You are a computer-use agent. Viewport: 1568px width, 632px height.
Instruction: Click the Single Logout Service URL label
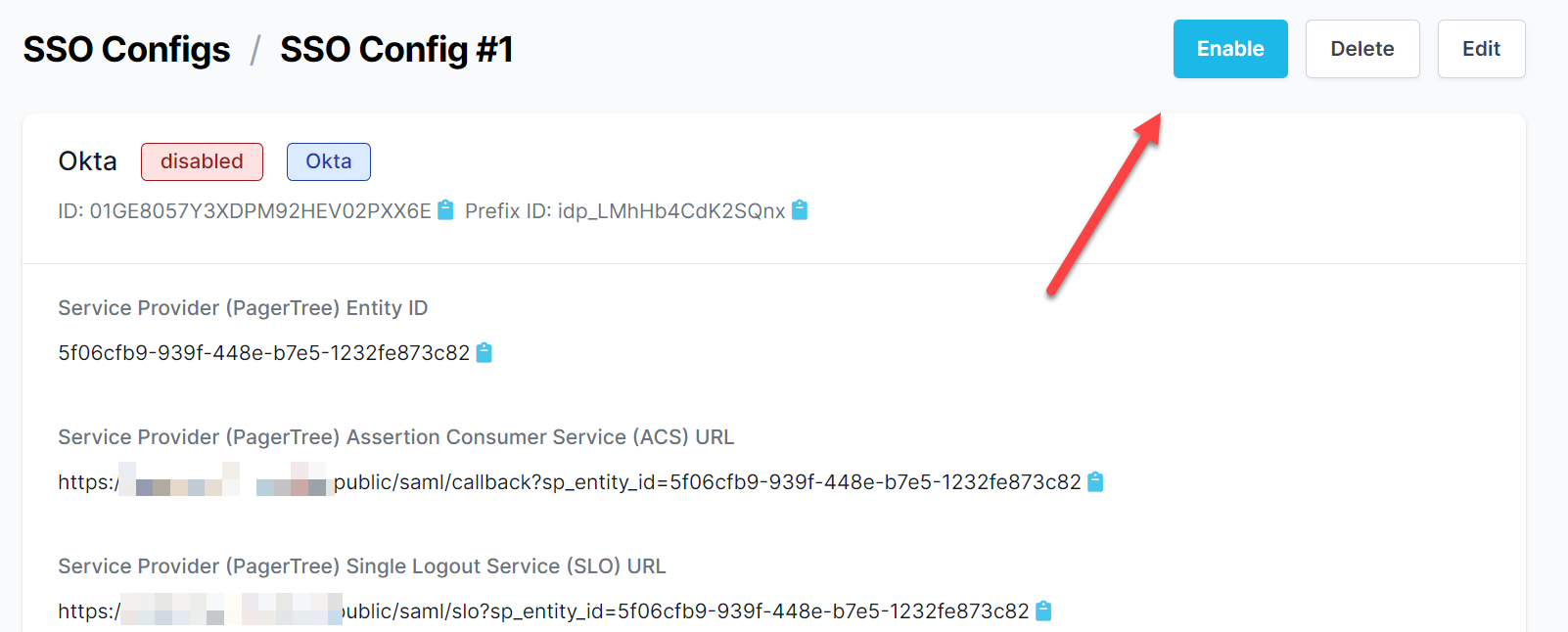point(361,566)
